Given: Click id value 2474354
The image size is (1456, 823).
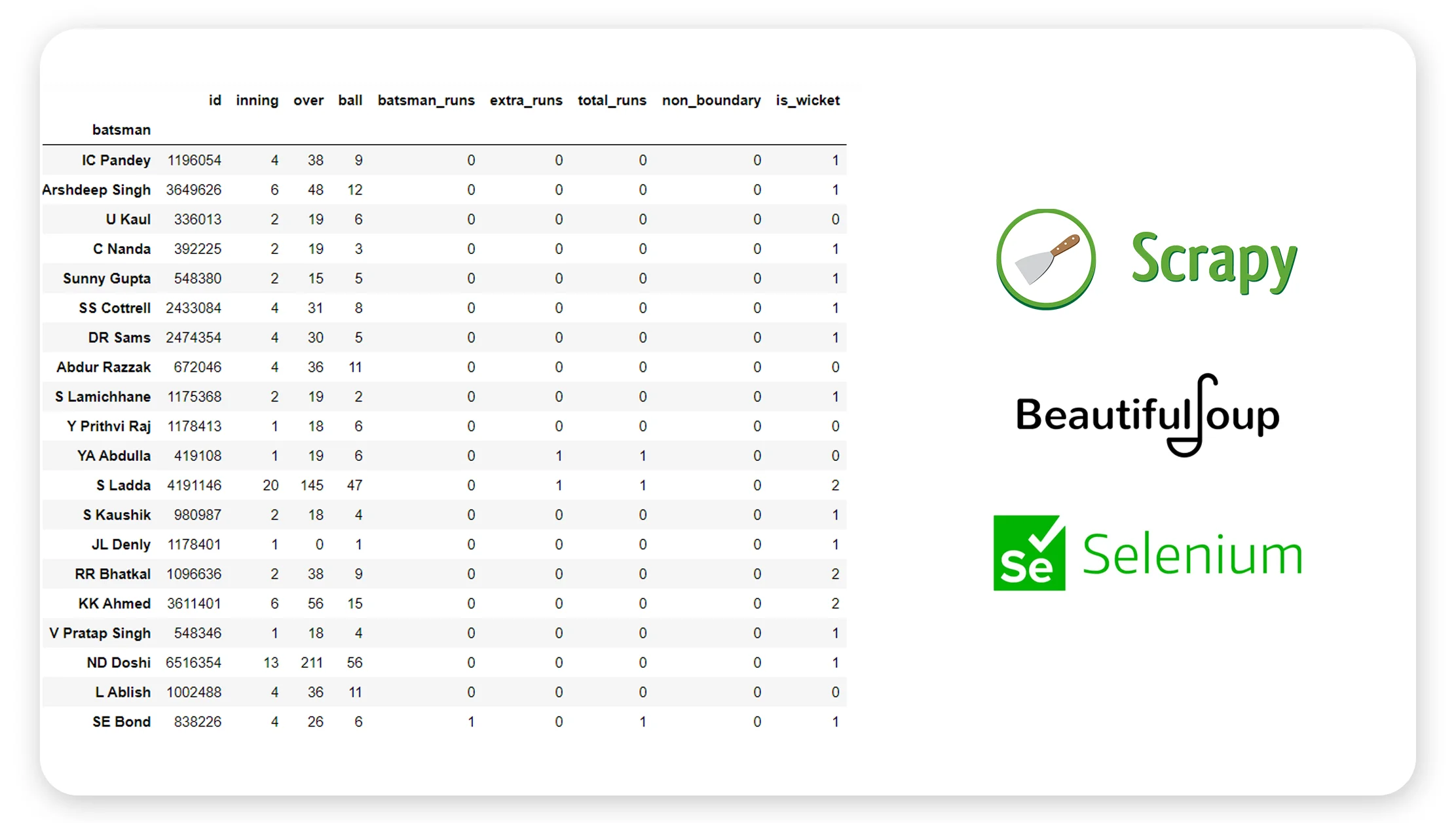Looking at the screenshot, I should (194, 337).
